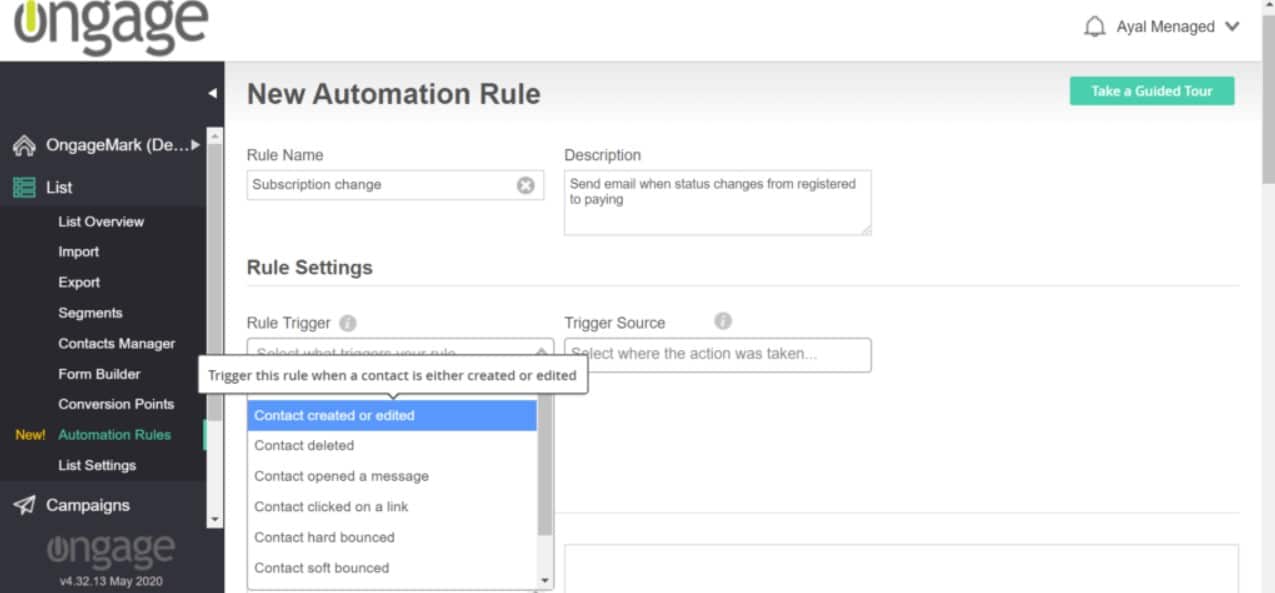This screenshot has height=593, width=1275.
Task: Click the Trigger Source input field
Action: (x=716, y=354)
